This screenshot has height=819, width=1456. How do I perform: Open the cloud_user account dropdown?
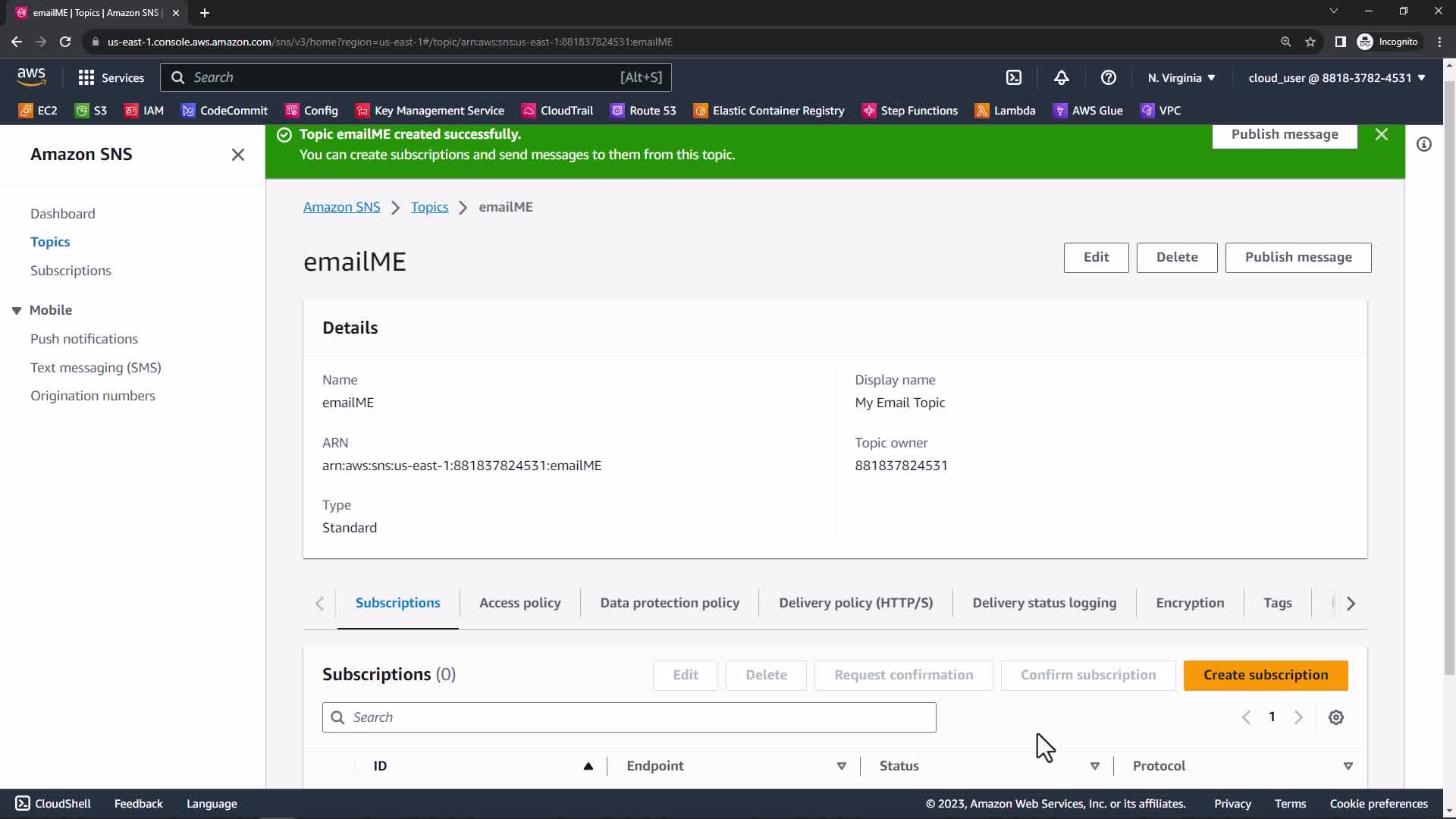click(1336, 77)
